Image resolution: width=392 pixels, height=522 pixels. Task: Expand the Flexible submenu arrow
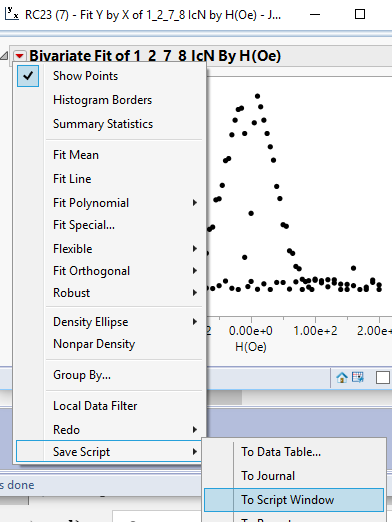click(195, 249)
